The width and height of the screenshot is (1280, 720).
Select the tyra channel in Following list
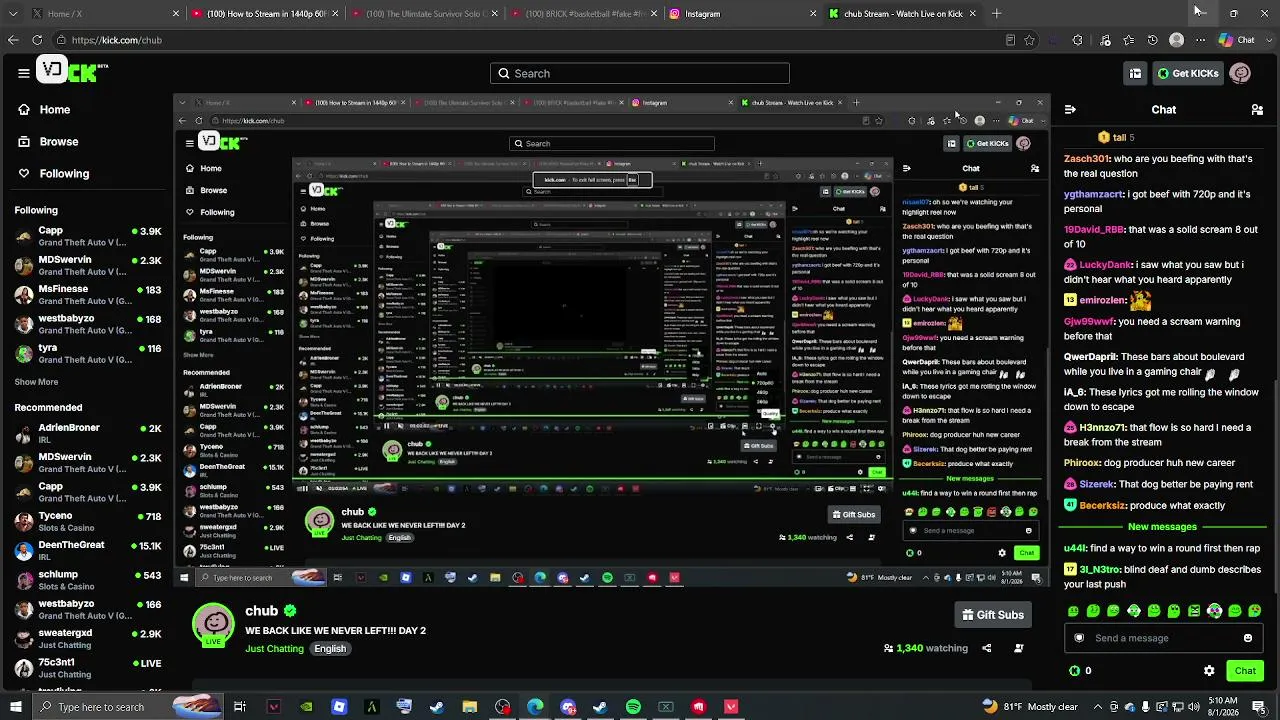[x=88, y=353]
